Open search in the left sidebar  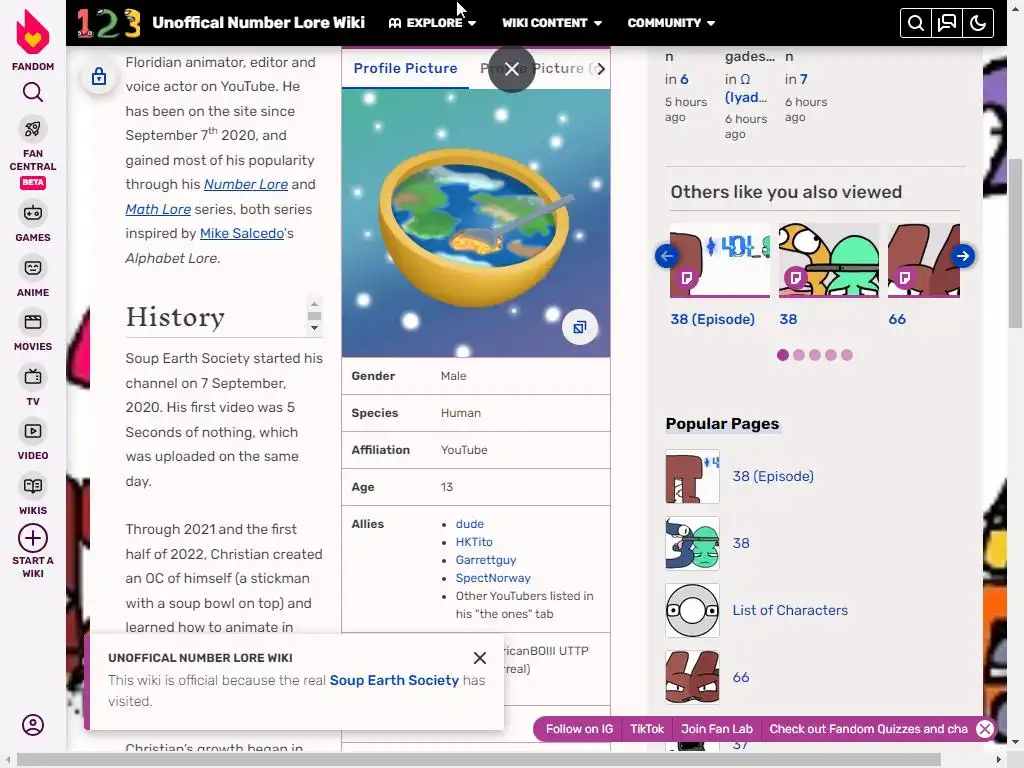[x=33, y=92]
